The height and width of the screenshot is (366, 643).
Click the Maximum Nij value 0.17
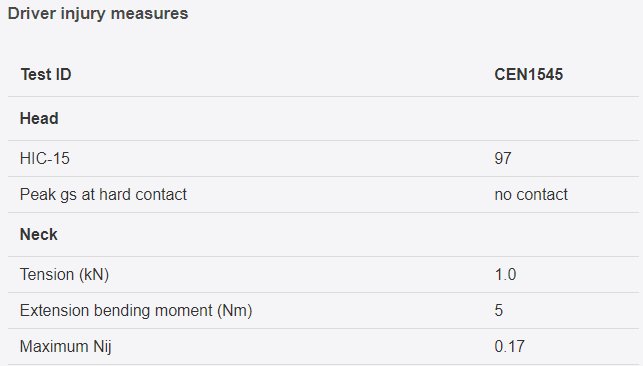click(509, 347)
